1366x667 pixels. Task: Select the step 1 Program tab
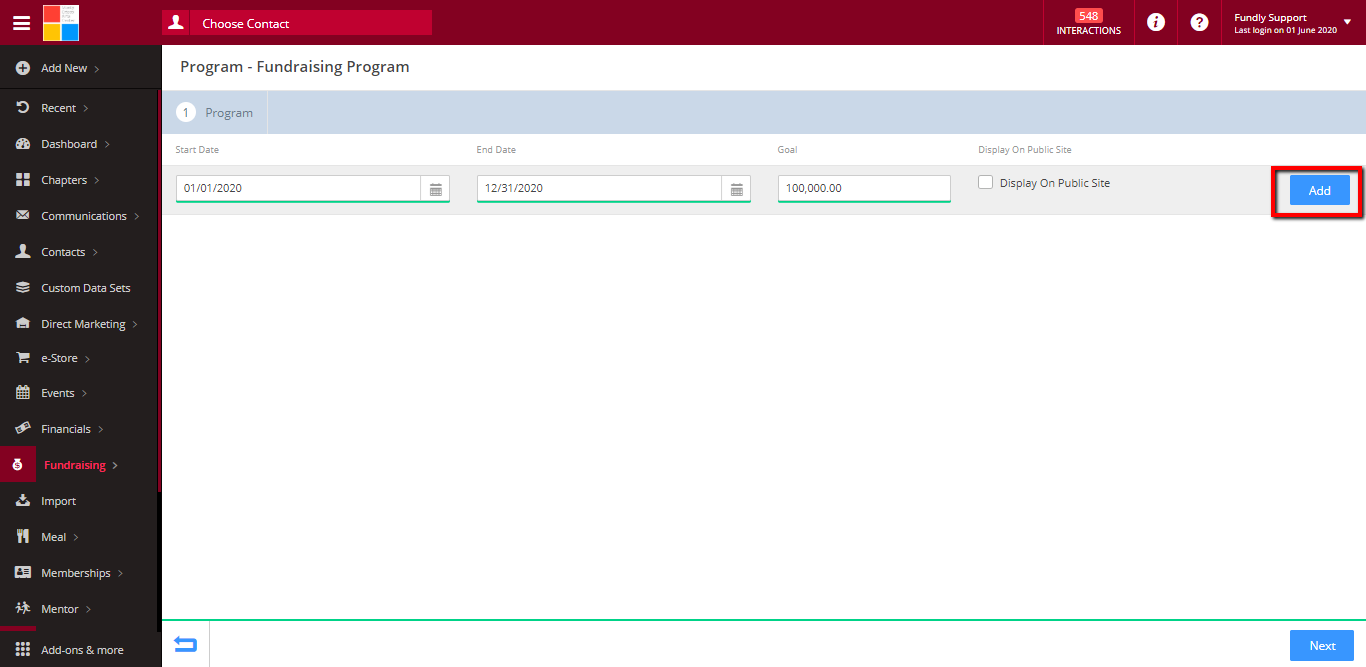215,113
